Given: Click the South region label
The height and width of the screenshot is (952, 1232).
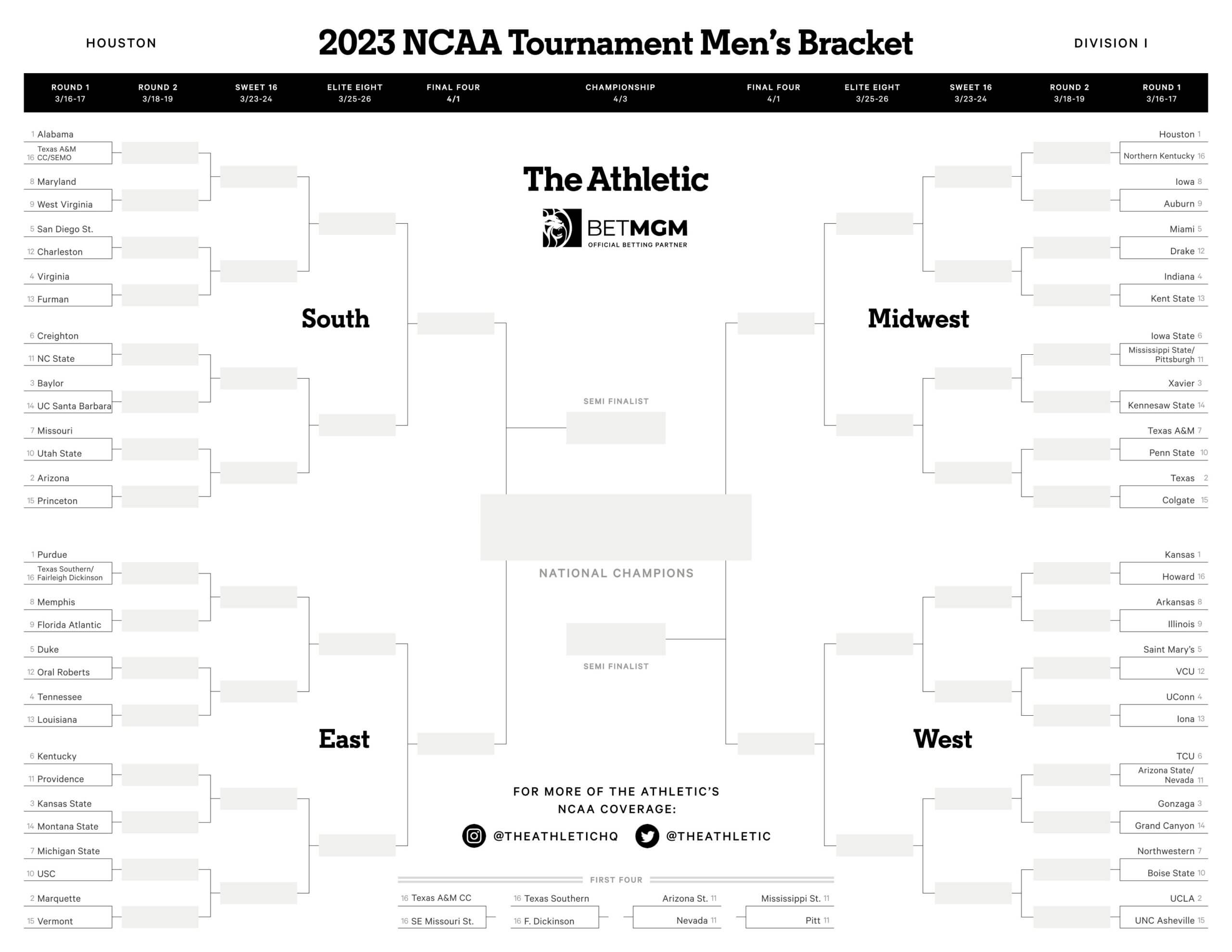Looking at the screenshot, I should tap(335, 319).
